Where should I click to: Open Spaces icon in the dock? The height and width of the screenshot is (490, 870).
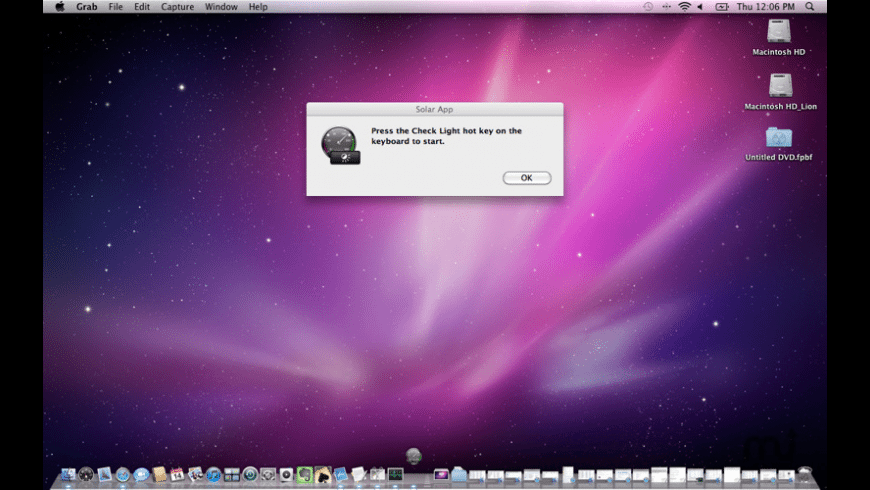pos(232,475)
